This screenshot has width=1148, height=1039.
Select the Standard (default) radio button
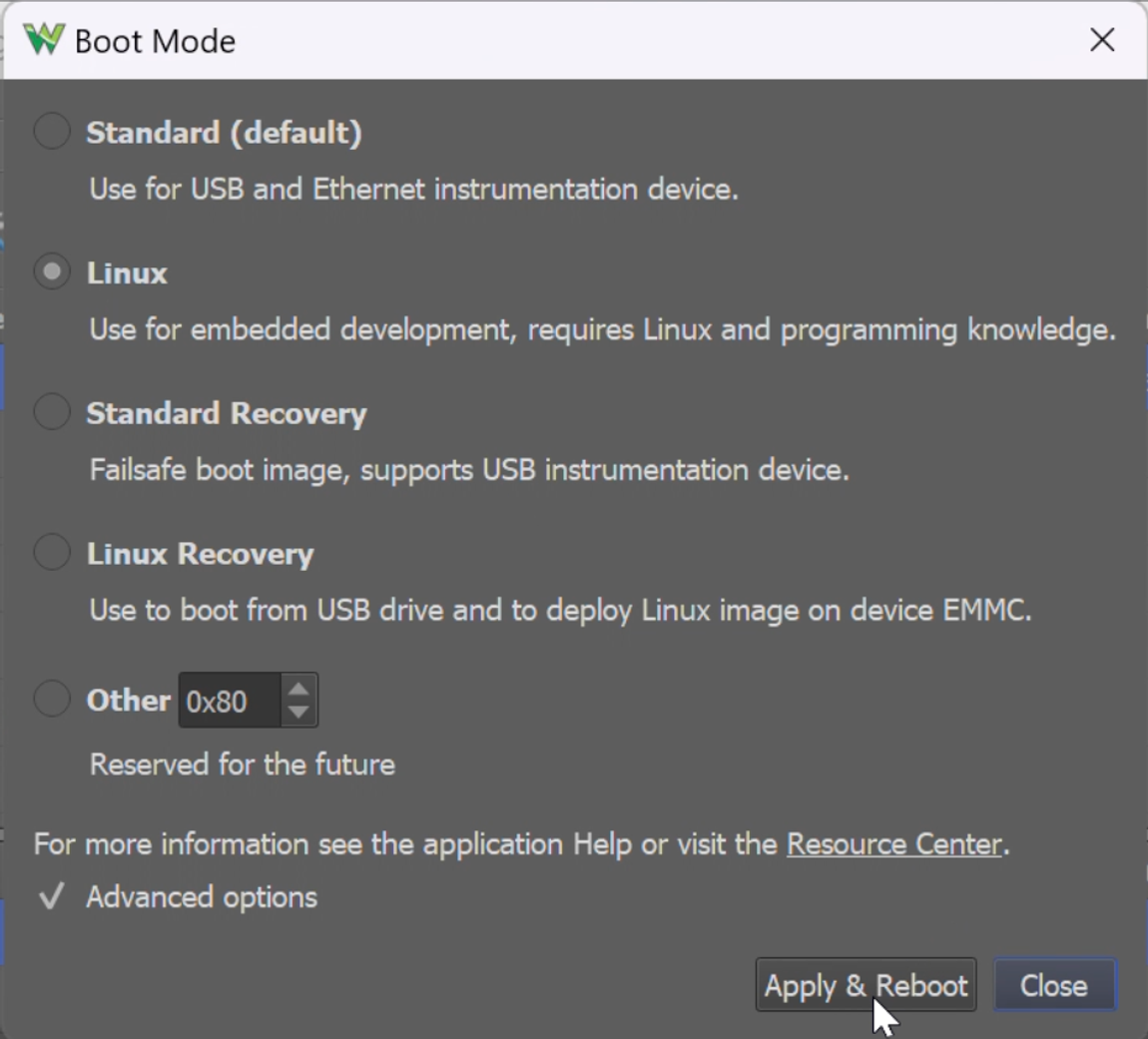pos(51,131)
